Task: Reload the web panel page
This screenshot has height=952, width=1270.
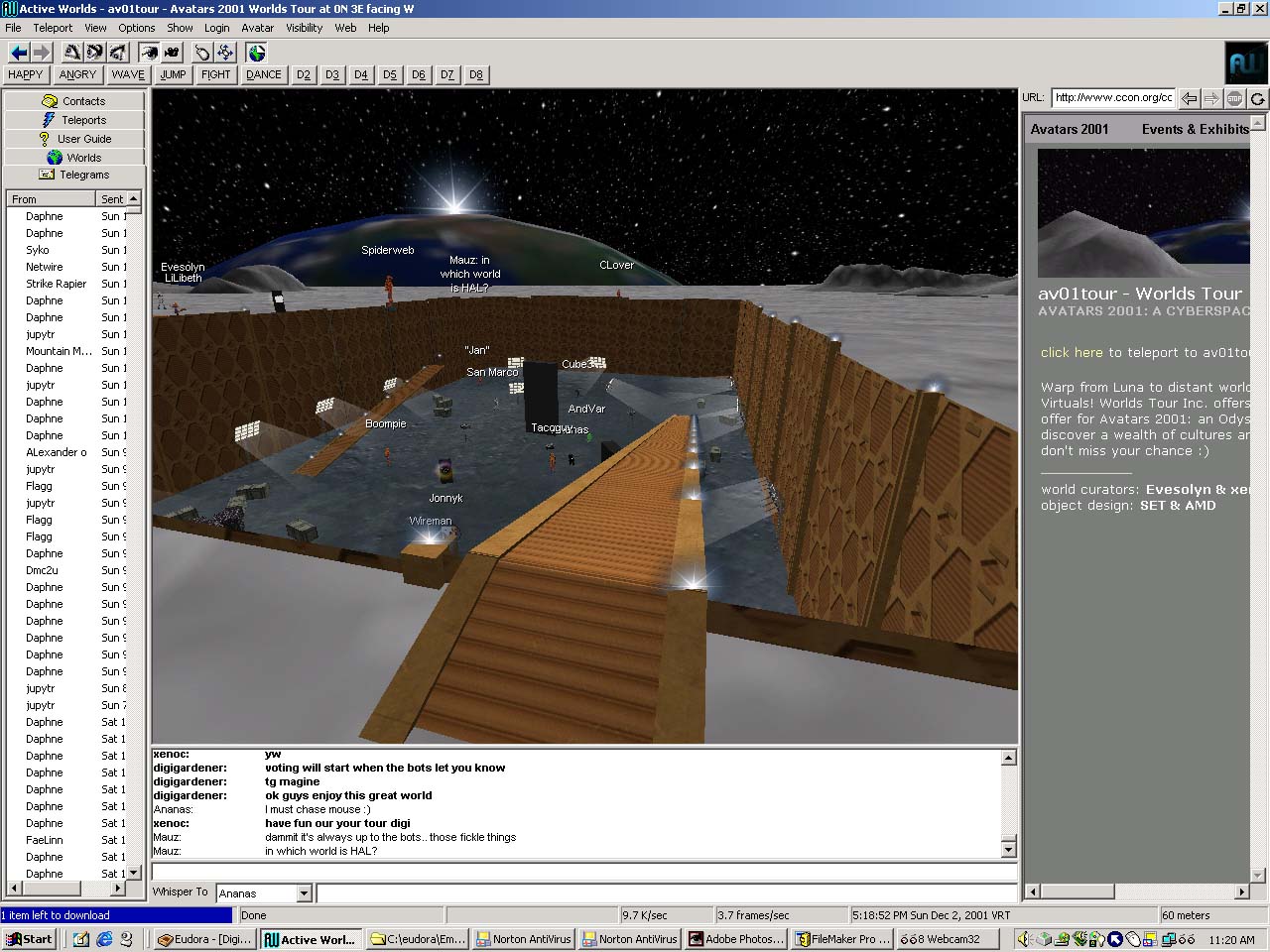Action: click(1257, 98)
